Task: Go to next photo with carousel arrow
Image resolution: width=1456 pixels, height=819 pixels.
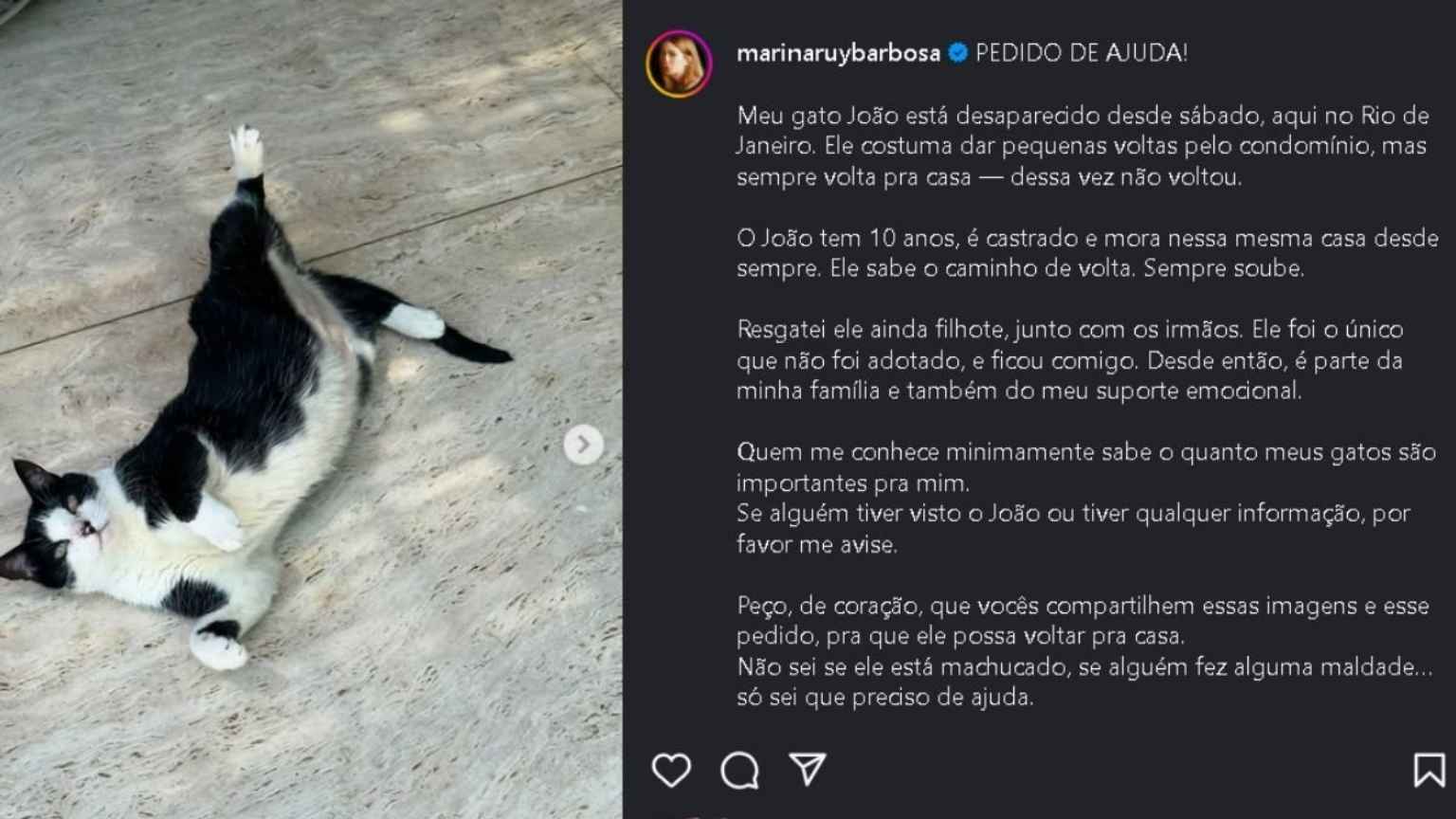Action: [583, 444]
